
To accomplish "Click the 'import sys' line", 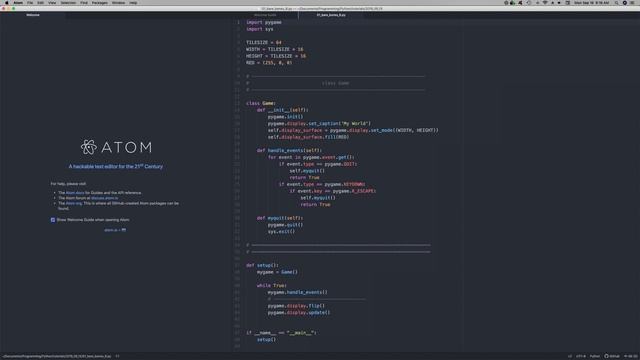I will tap(260, 29).
